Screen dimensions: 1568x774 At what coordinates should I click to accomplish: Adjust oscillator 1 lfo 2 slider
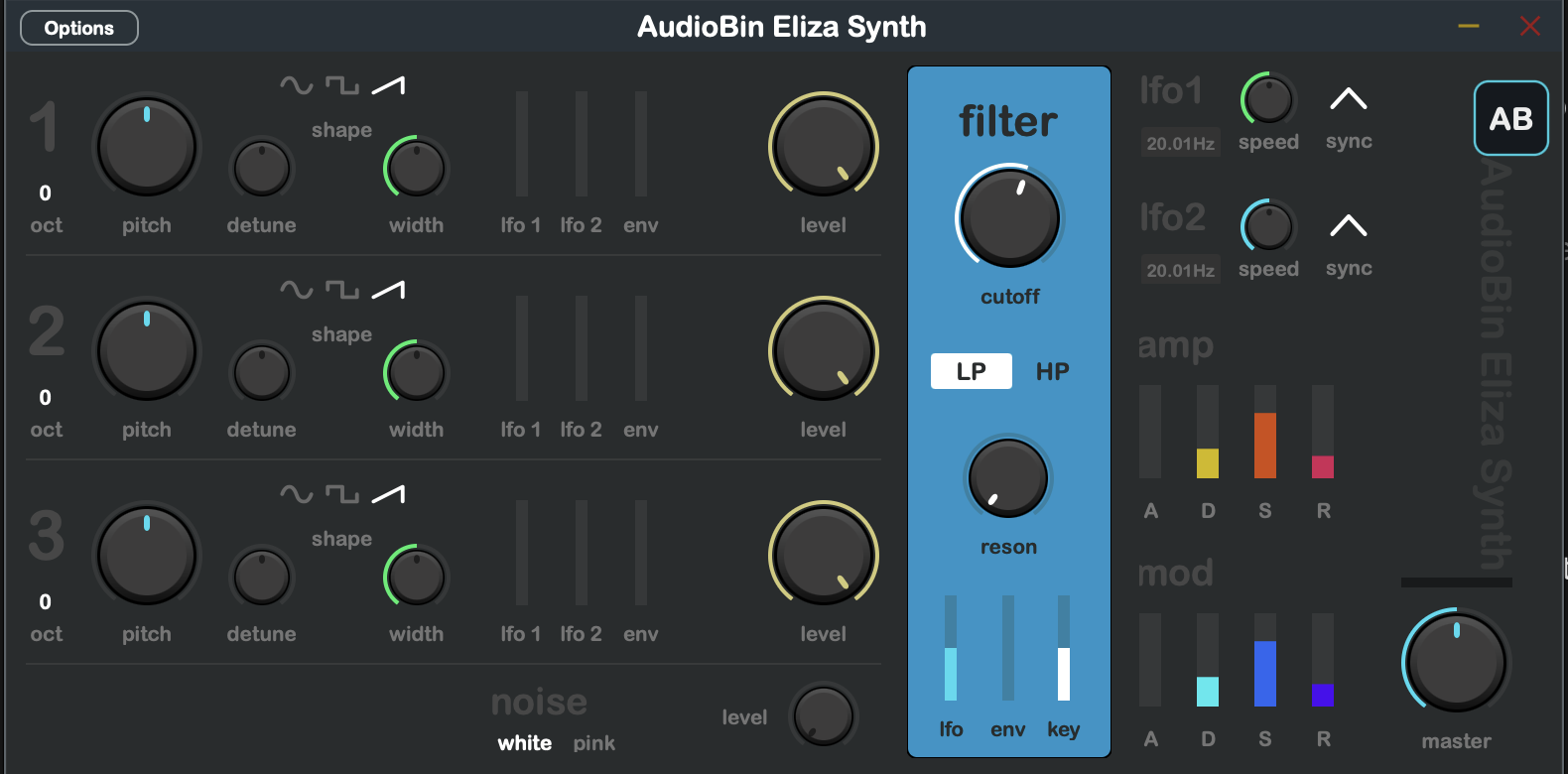point(582,144)
